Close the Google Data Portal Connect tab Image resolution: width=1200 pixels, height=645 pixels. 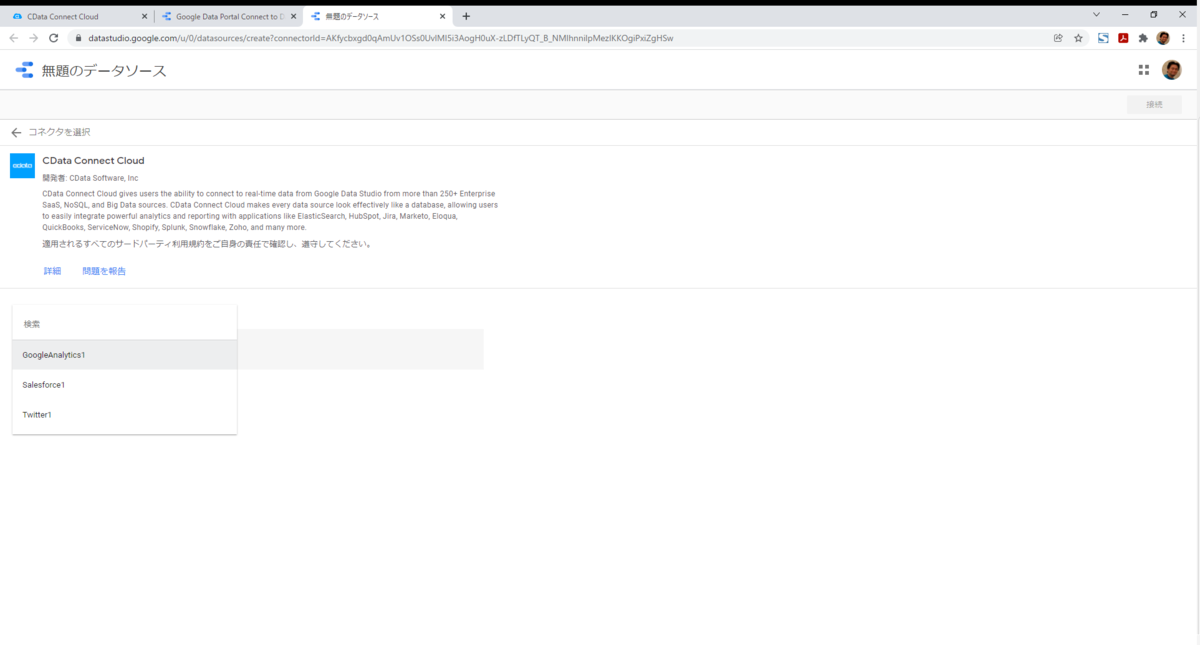pyautogui.click(x=293, y=16)
